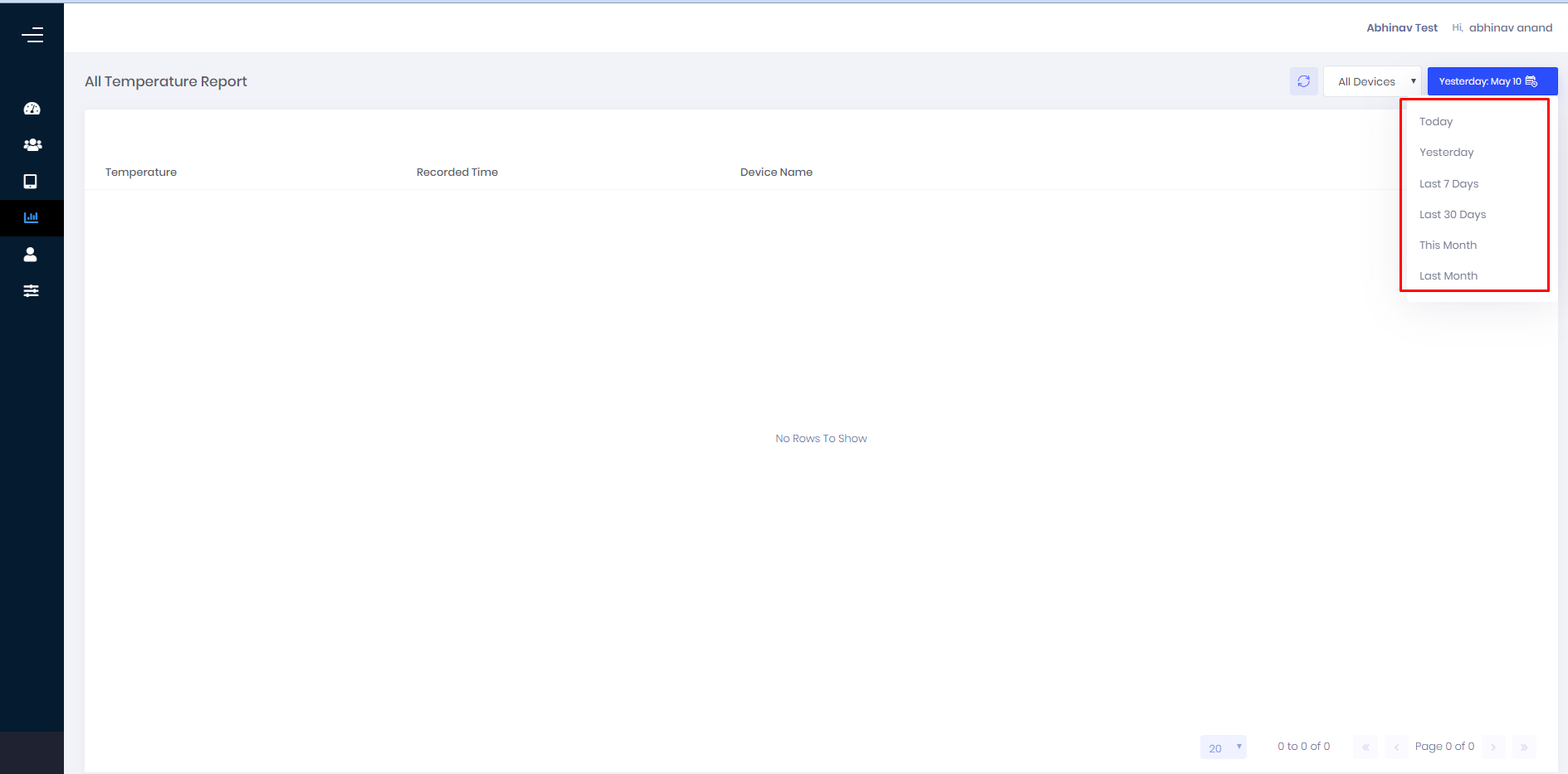Go to previous page arrow button

(1396, 747)
